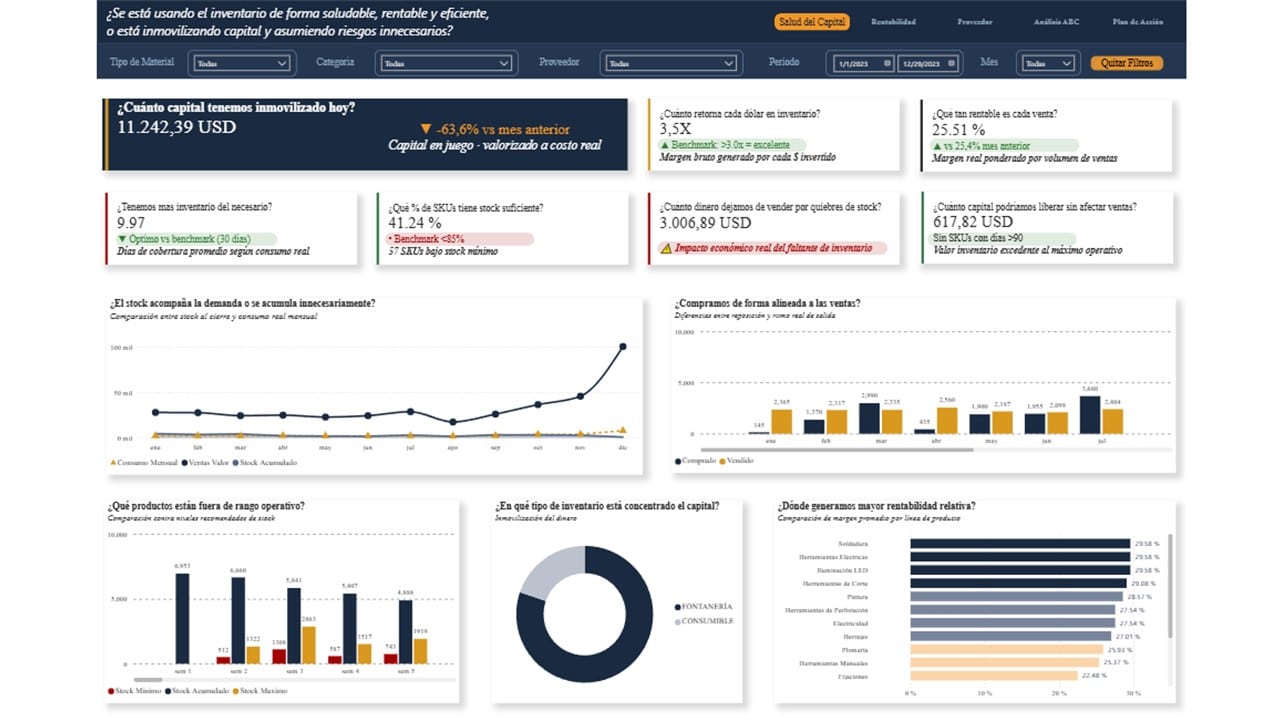Click the capital inmovilizado value 11.242,39 USD

pyautogui.click(x=177, y=127)
